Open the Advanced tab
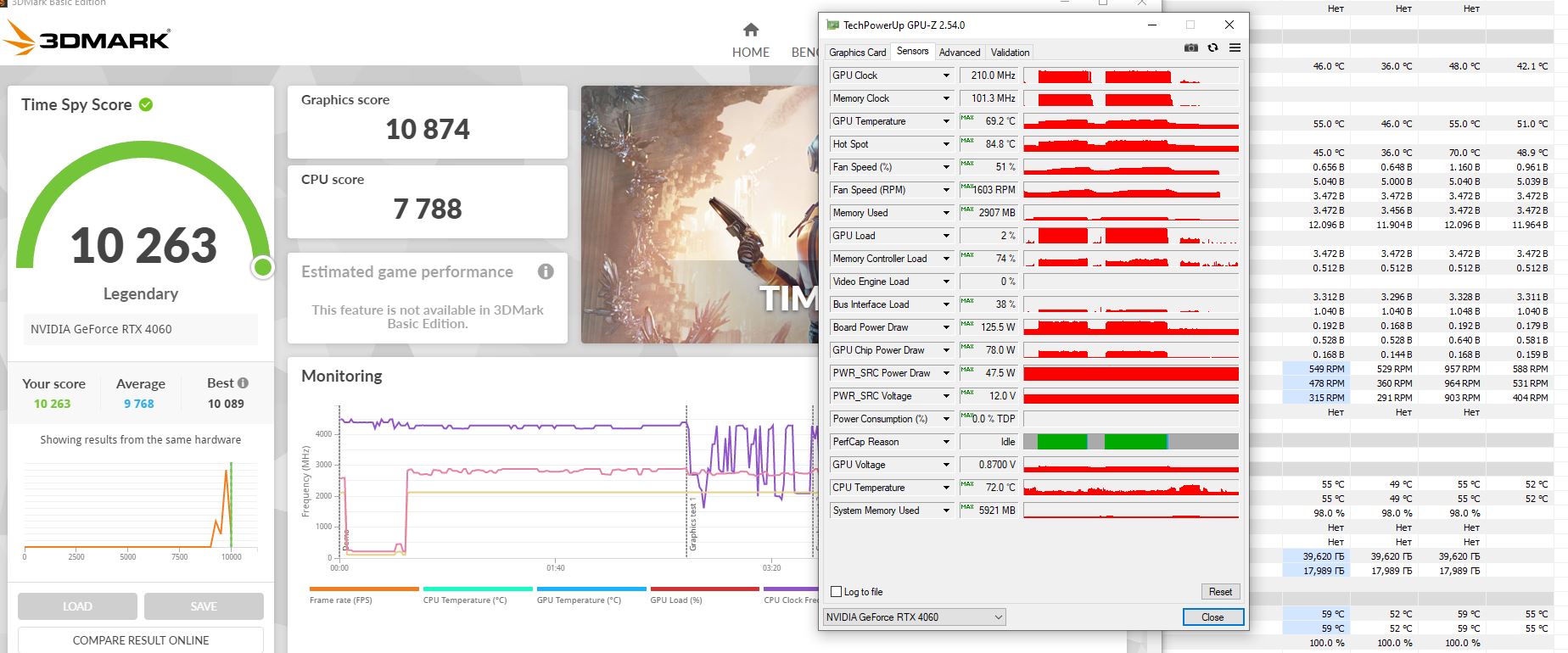1568x653 pixels. click(x=960, y=52)
